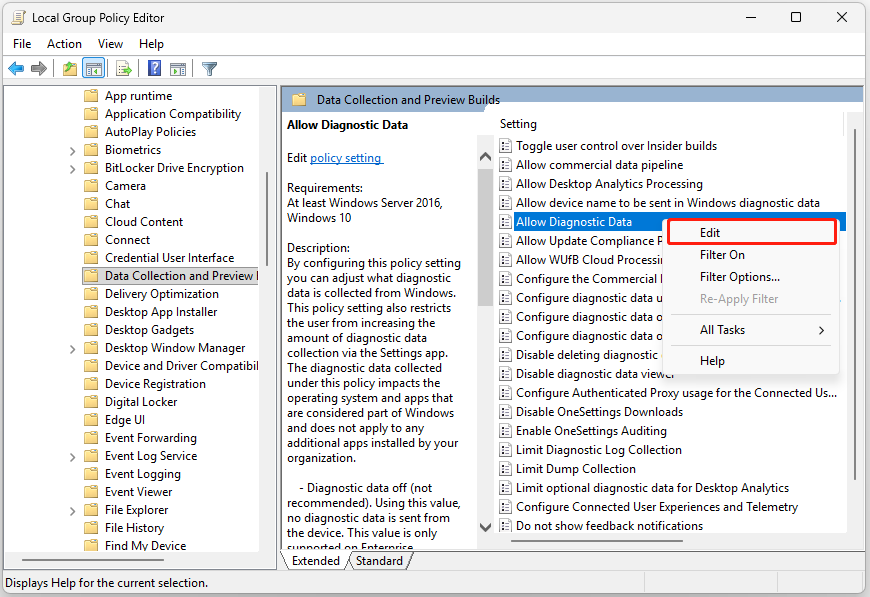Click the Back navigation arrow in the toolbar

pyautogui.click(x=17, y=68)
